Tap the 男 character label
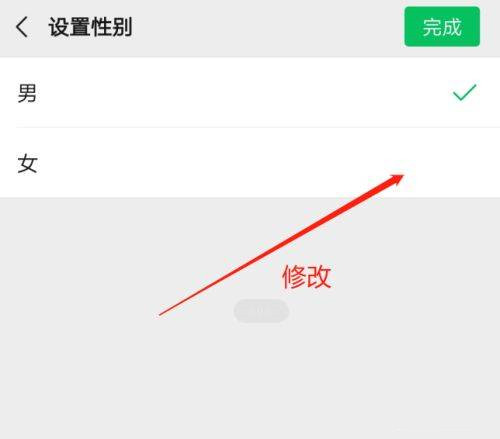Viewport: 500px width, 439px height. pos(27,93)
